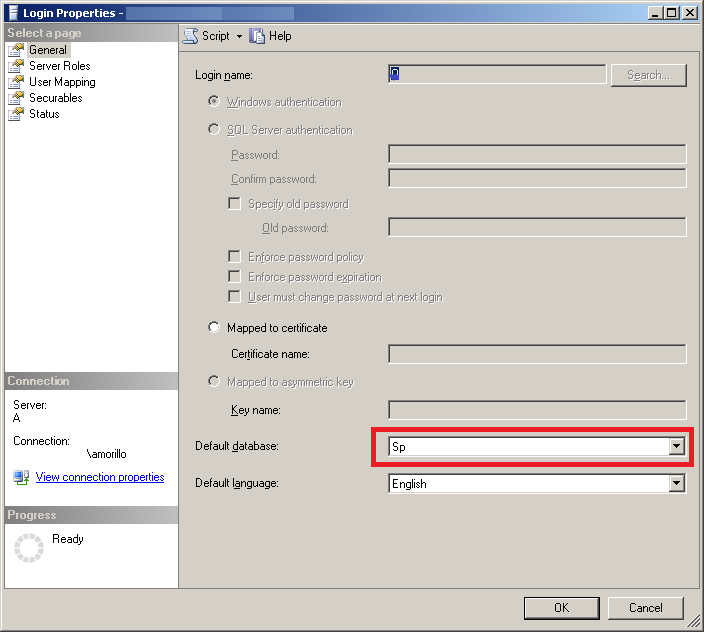Select SQL Server authentication radio button

[x=214, y=129]
